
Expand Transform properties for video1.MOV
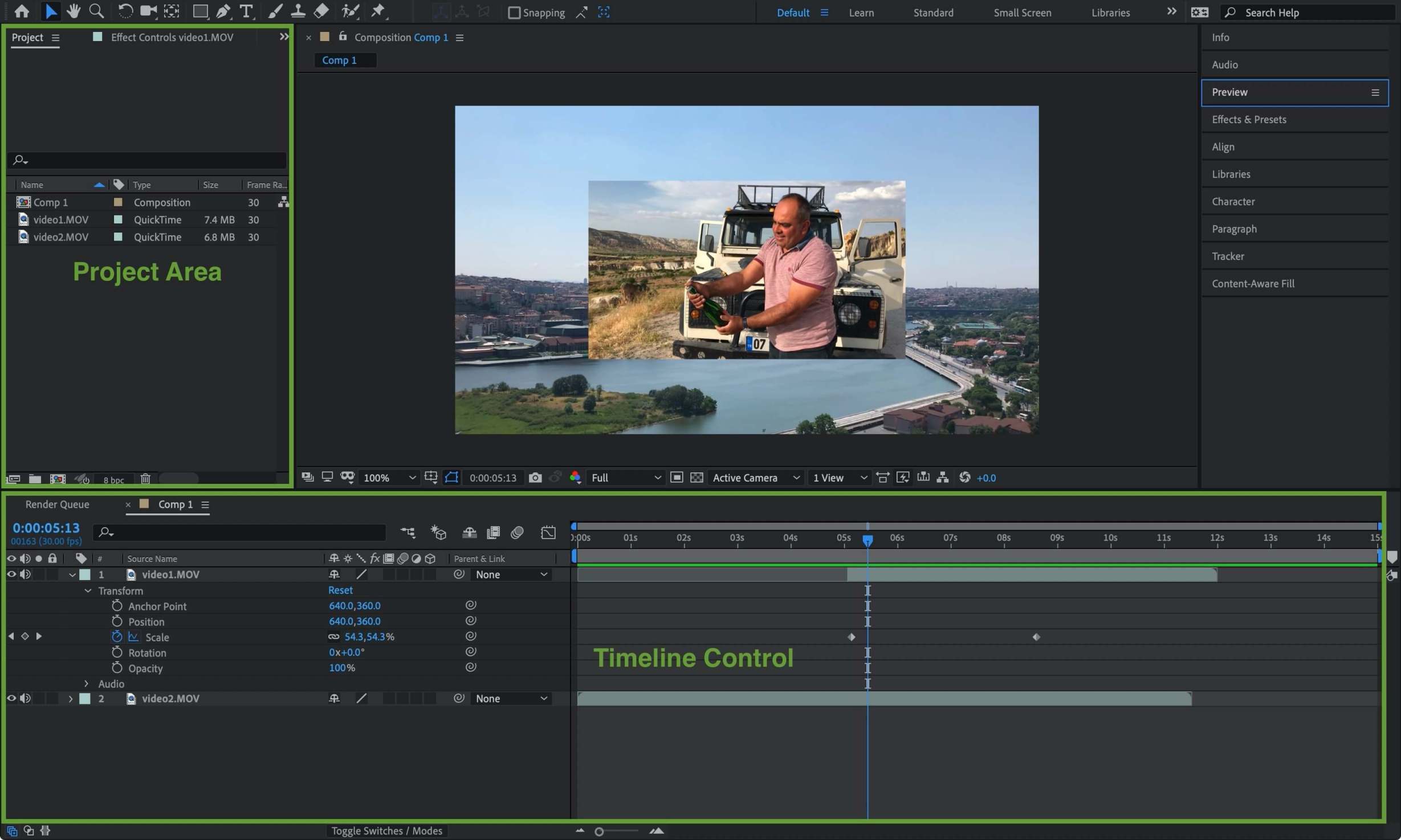point(87,590)
